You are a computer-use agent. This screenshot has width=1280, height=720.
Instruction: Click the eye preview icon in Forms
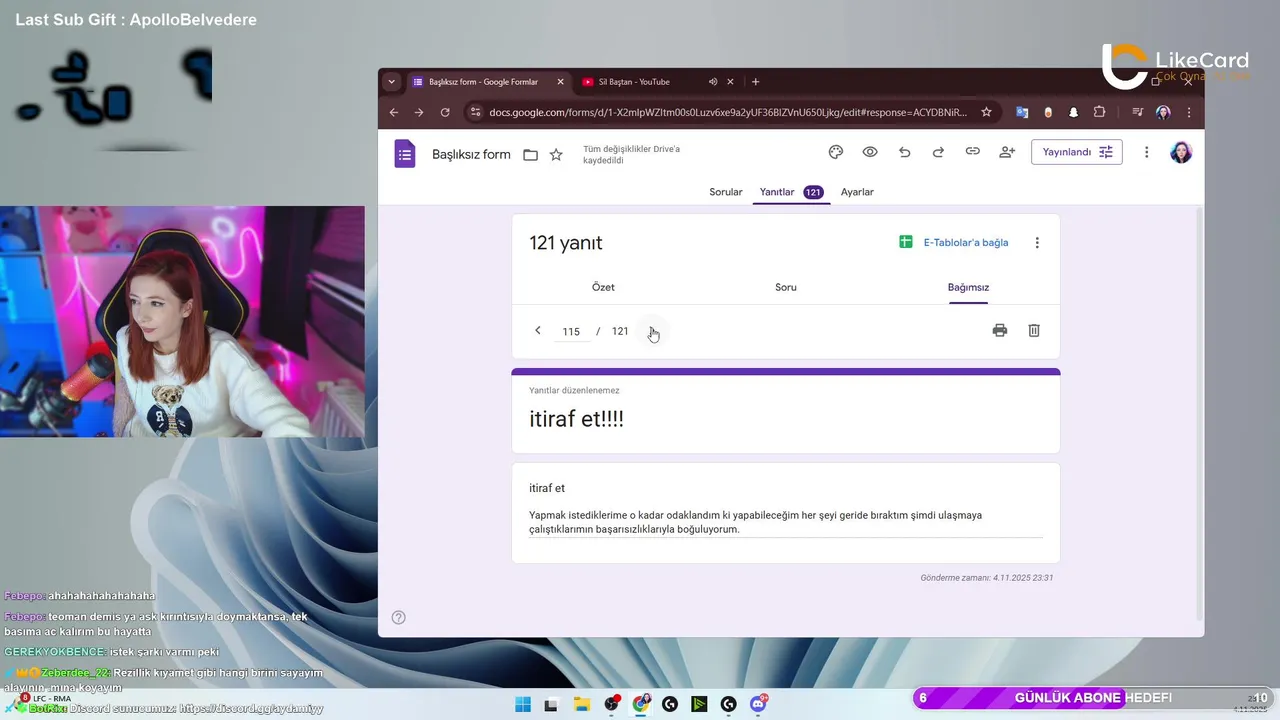(870, 152)
